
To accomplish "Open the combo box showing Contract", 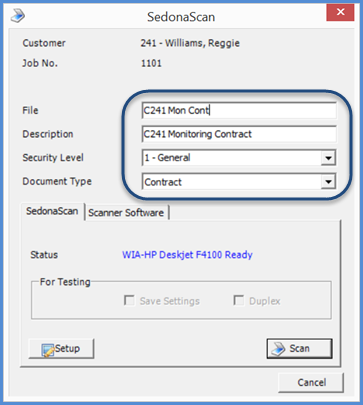I will tap(239, 182).
